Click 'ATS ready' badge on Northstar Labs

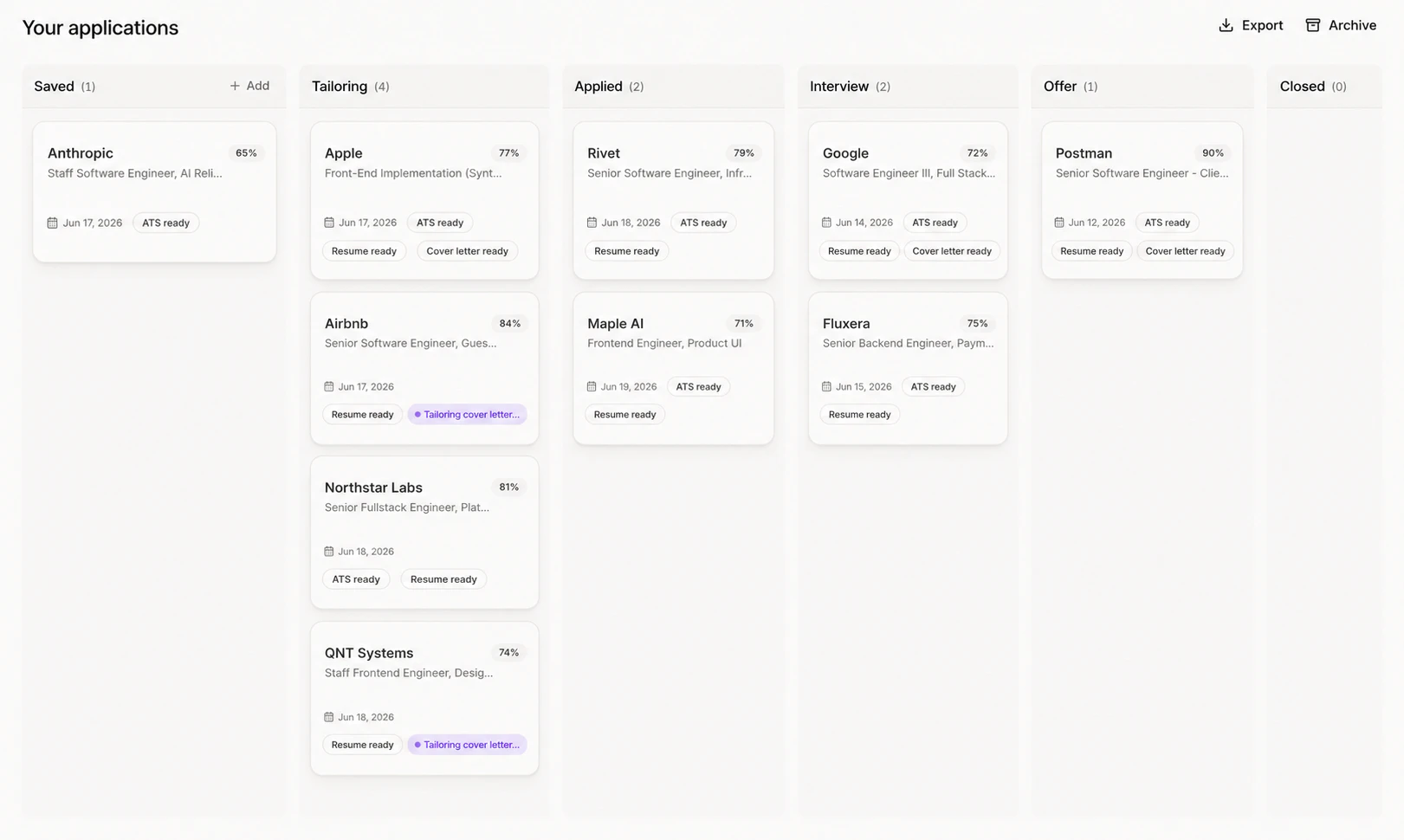(x=356, y=579)
